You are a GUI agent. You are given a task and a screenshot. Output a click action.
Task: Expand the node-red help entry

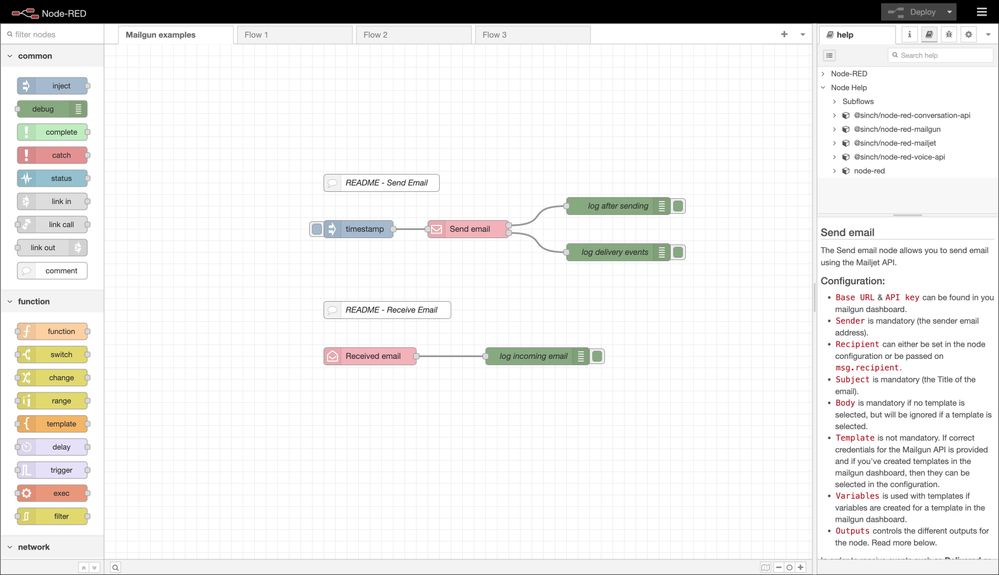[835, 171]
